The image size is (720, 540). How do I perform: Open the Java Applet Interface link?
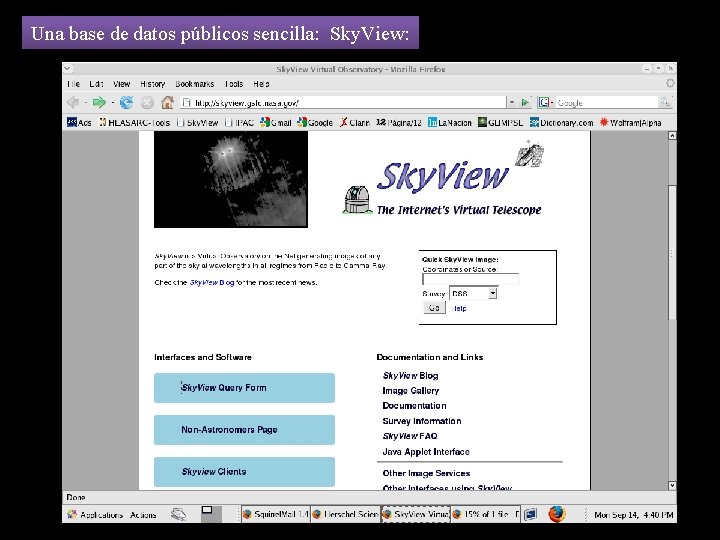426,452
